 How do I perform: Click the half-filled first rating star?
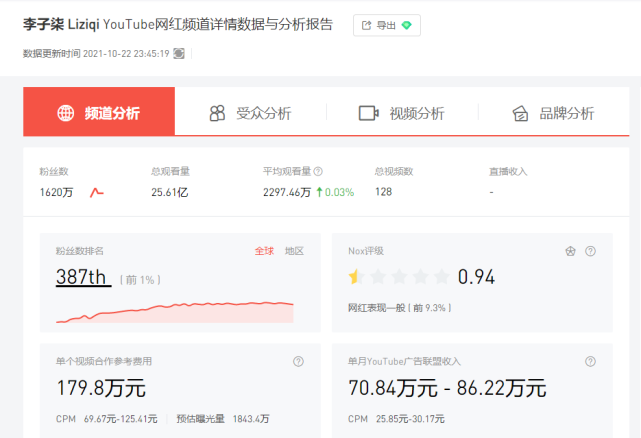point(354,276)
